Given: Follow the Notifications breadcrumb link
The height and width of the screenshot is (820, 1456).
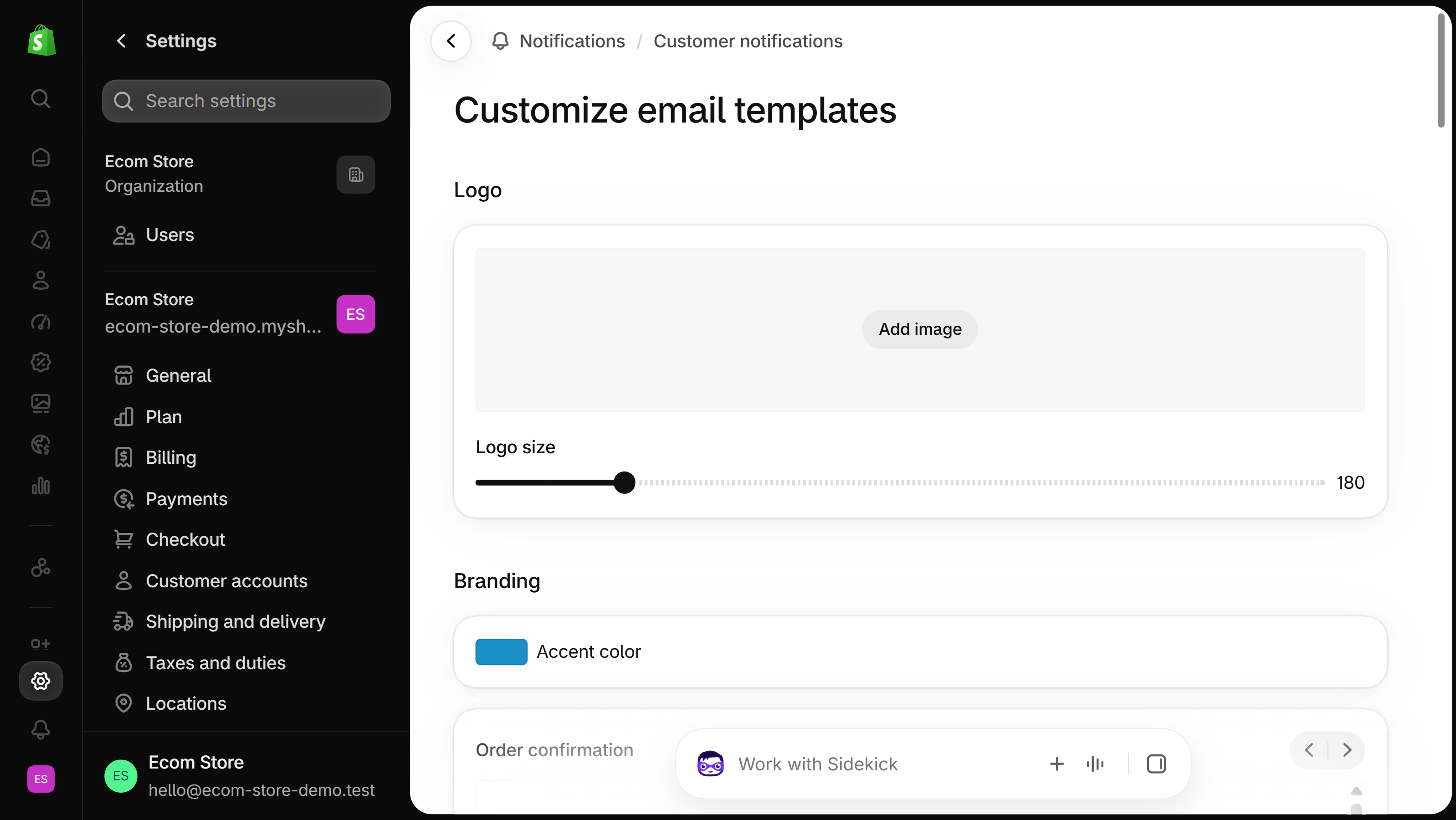Looking at the screenshot, I should click(x=572, y=41).
